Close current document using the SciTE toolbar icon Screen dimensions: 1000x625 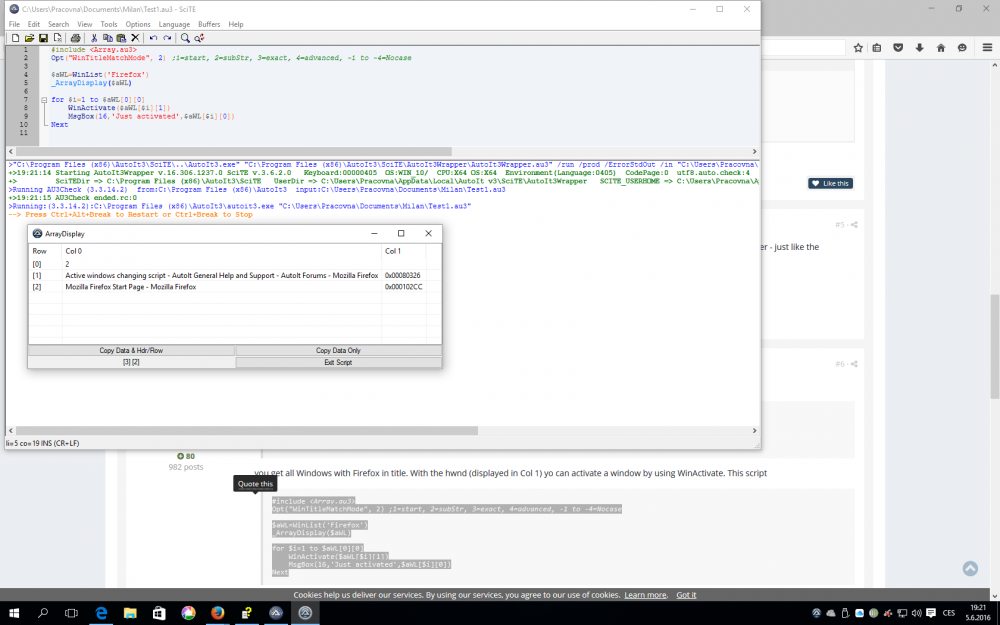point(57,38)
